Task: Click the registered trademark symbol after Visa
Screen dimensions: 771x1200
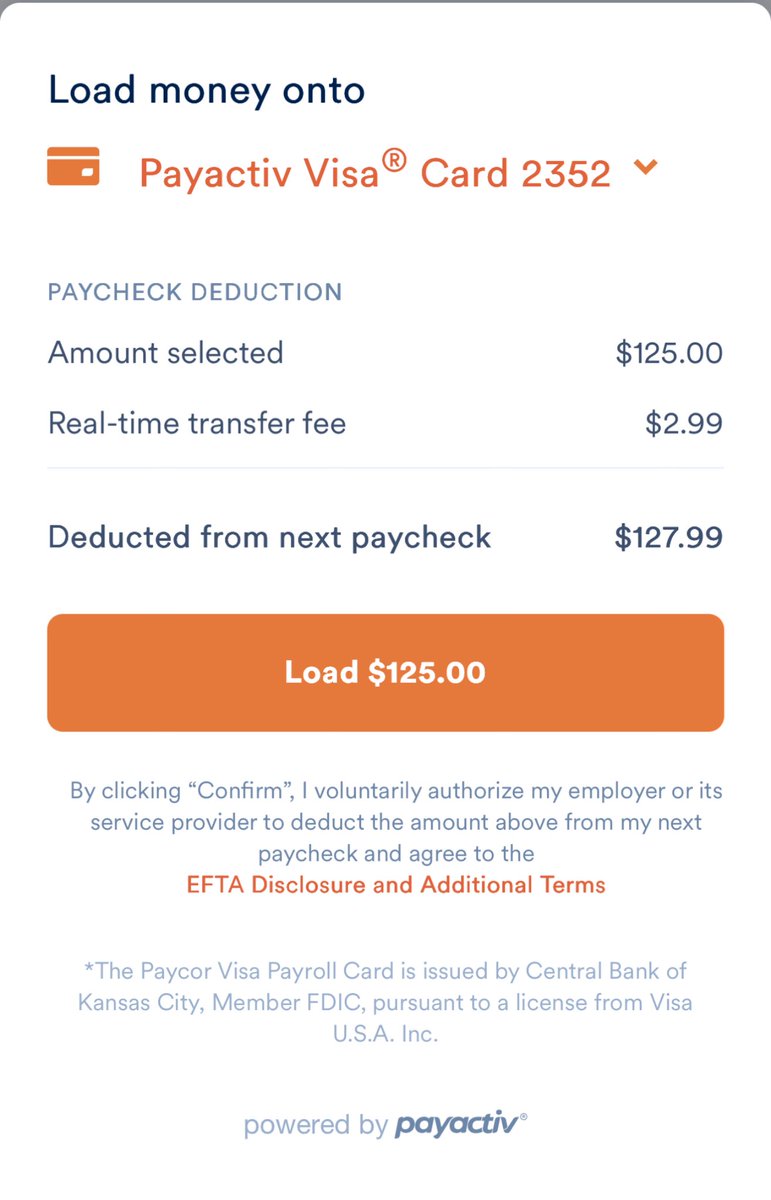Action: tap(395, 160)
